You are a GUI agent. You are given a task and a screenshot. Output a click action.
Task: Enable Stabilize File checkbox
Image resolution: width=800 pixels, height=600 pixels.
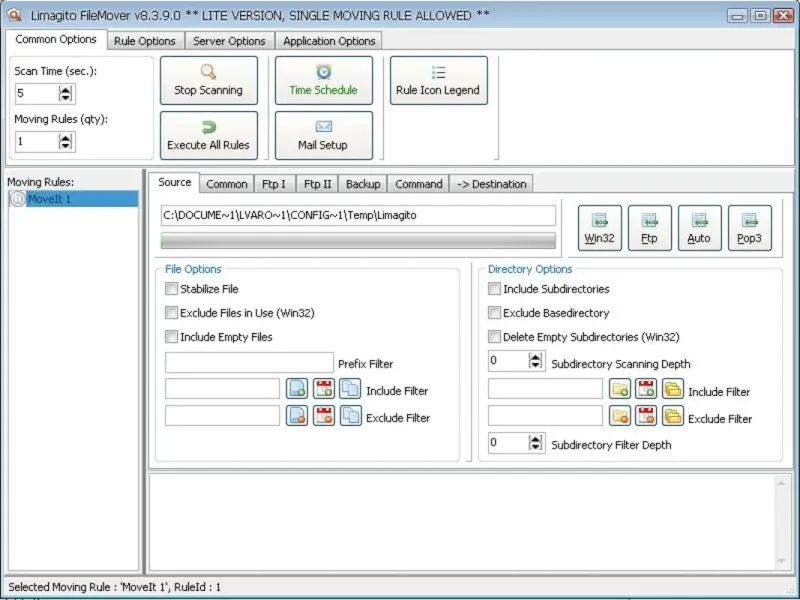pyautogui.click(x=171, y=289)
